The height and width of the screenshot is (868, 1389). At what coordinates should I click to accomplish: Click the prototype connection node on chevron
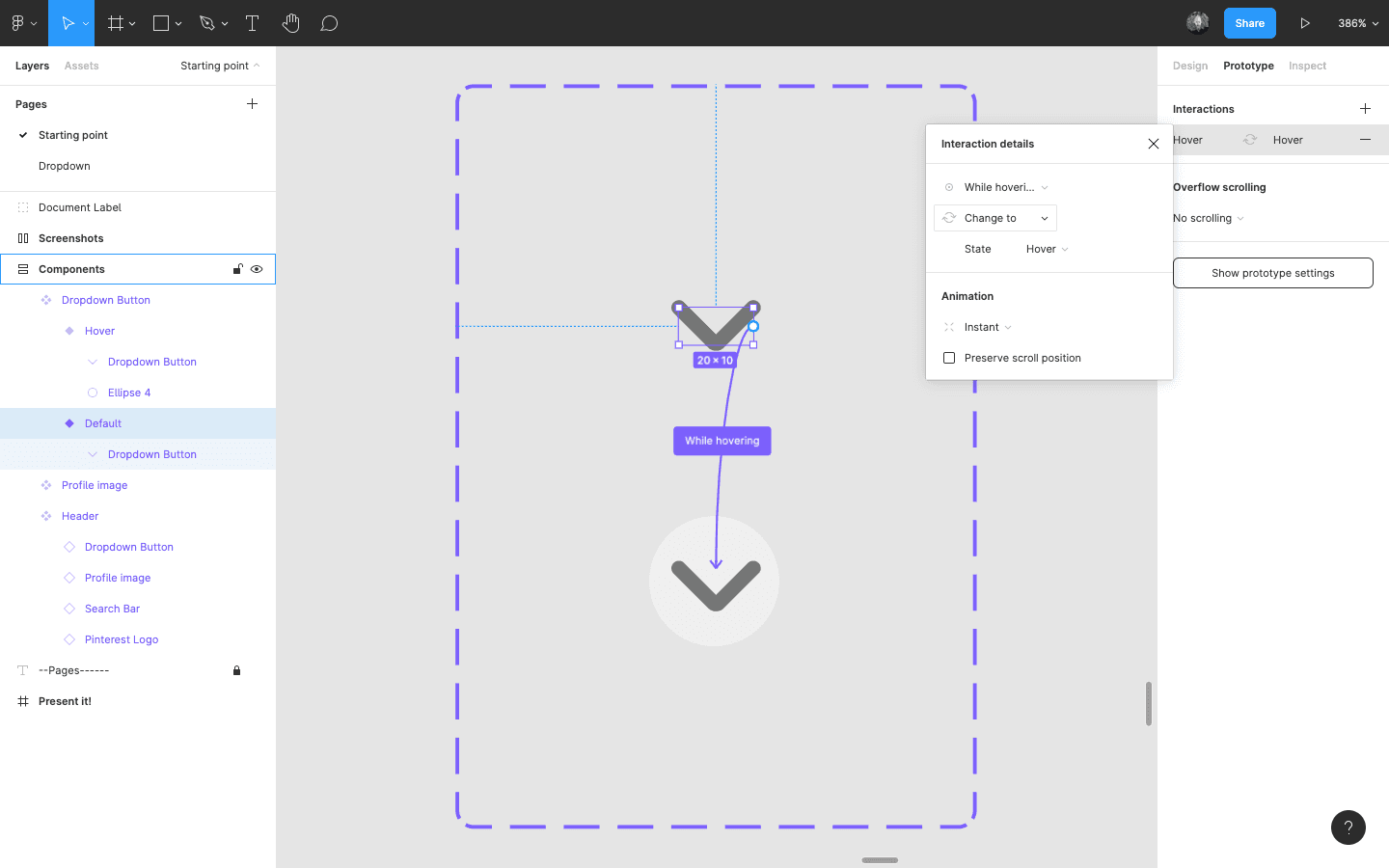point(753,326)
